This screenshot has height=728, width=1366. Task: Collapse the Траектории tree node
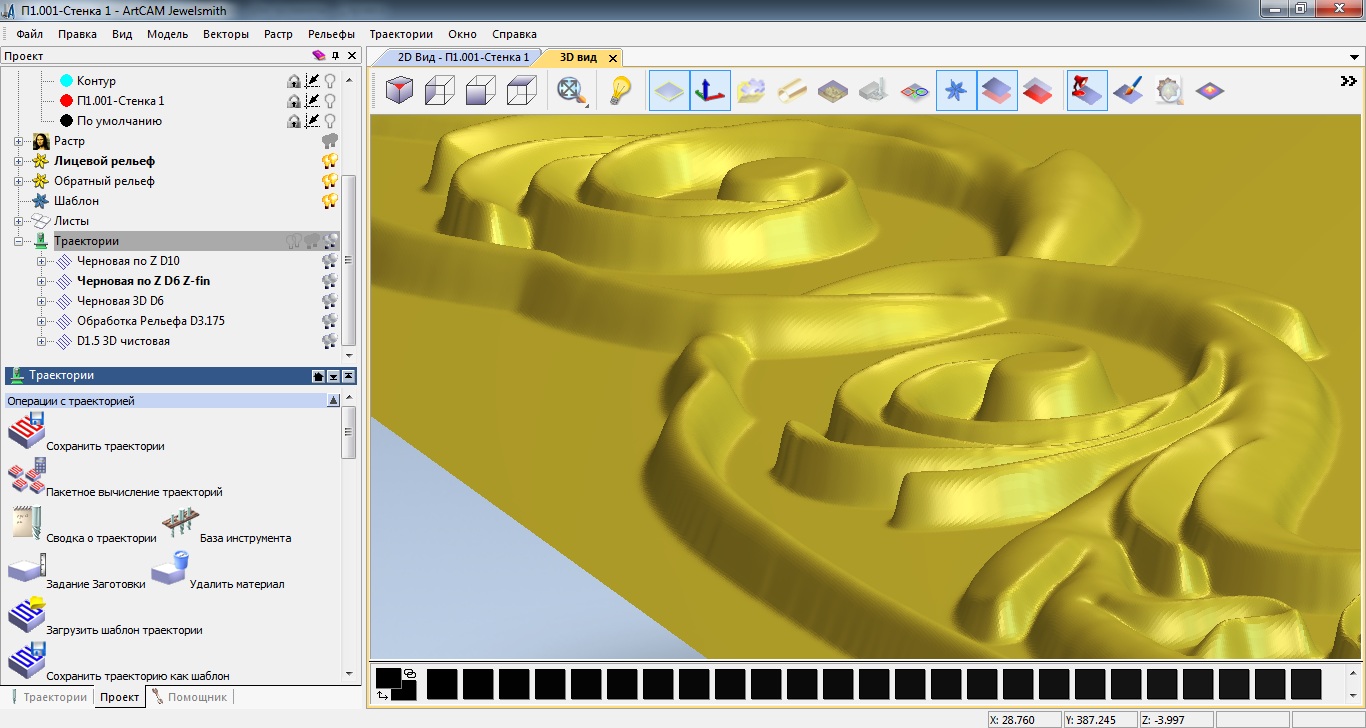18,241
